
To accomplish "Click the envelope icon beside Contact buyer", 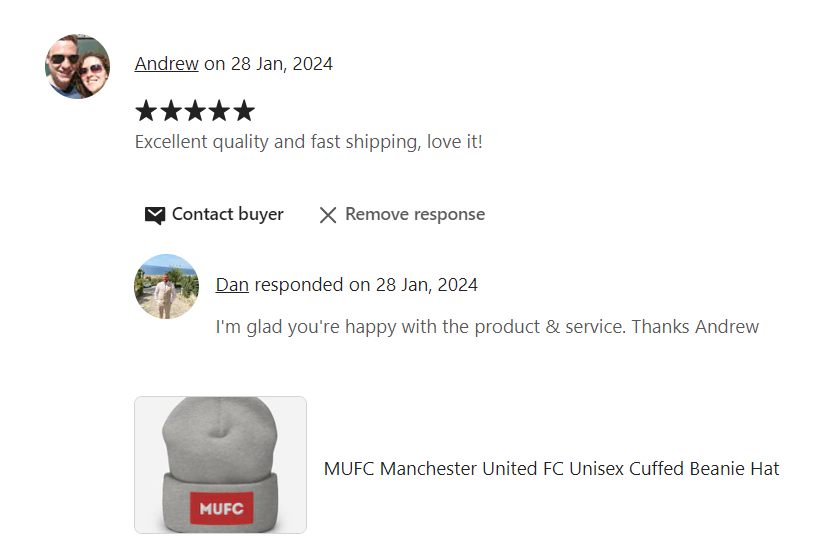I will point(155,215).
